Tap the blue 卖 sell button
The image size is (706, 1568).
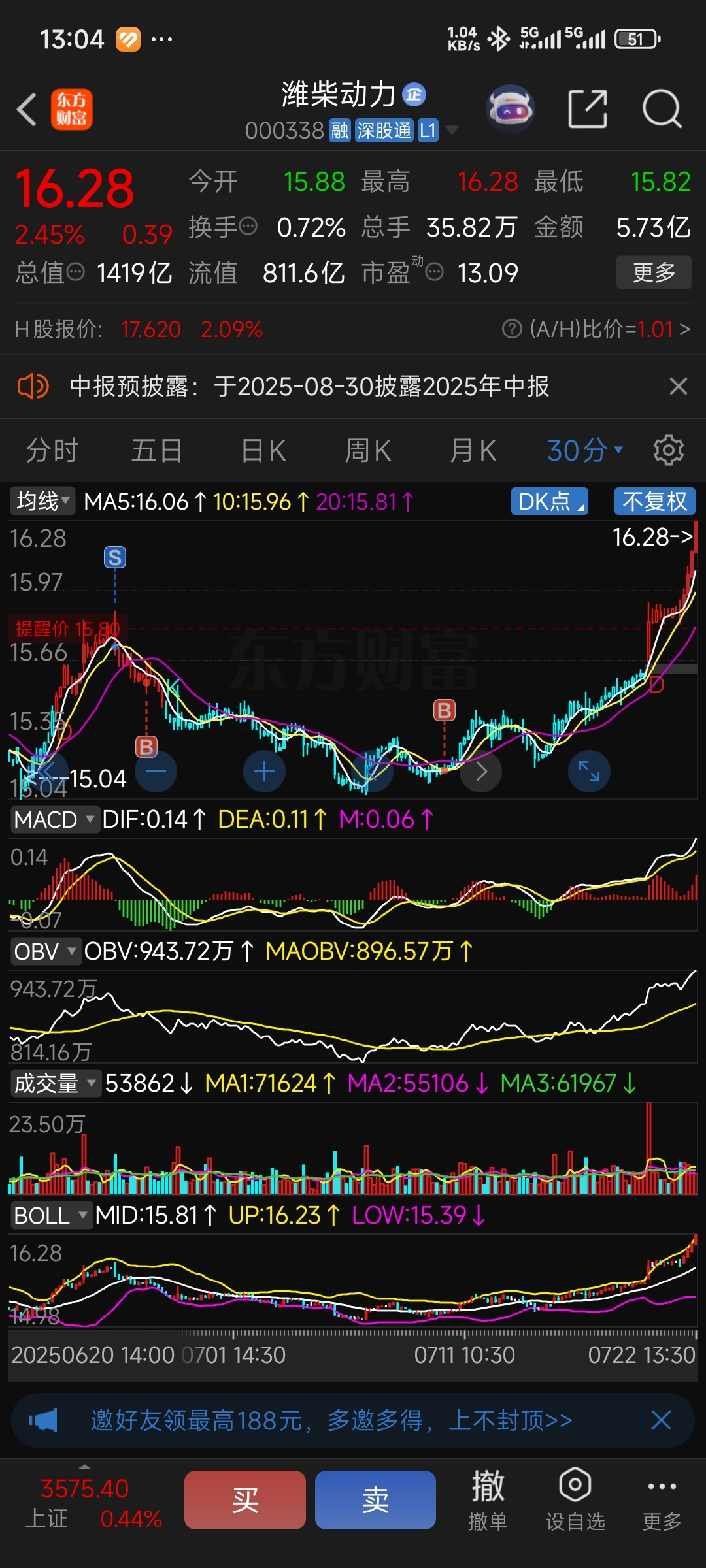click(x=376, y=1500)
